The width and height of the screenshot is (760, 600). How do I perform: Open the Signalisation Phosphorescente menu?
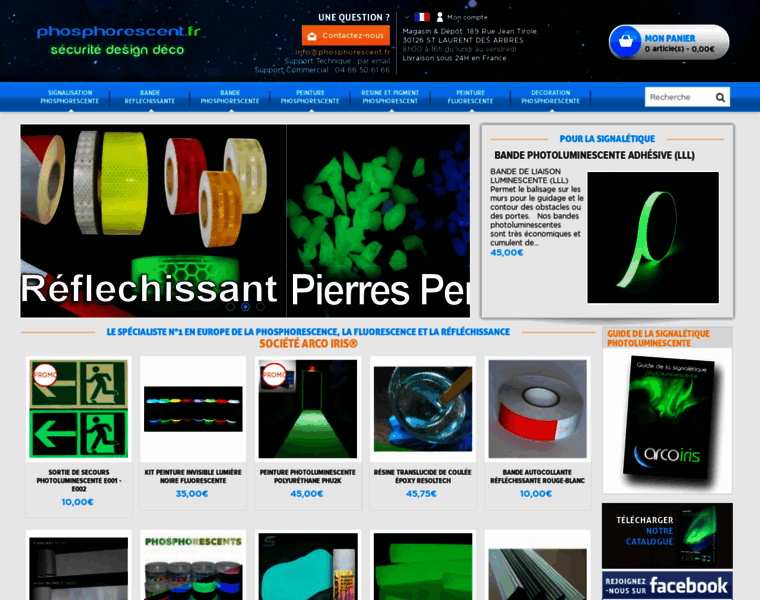[70, 97]
